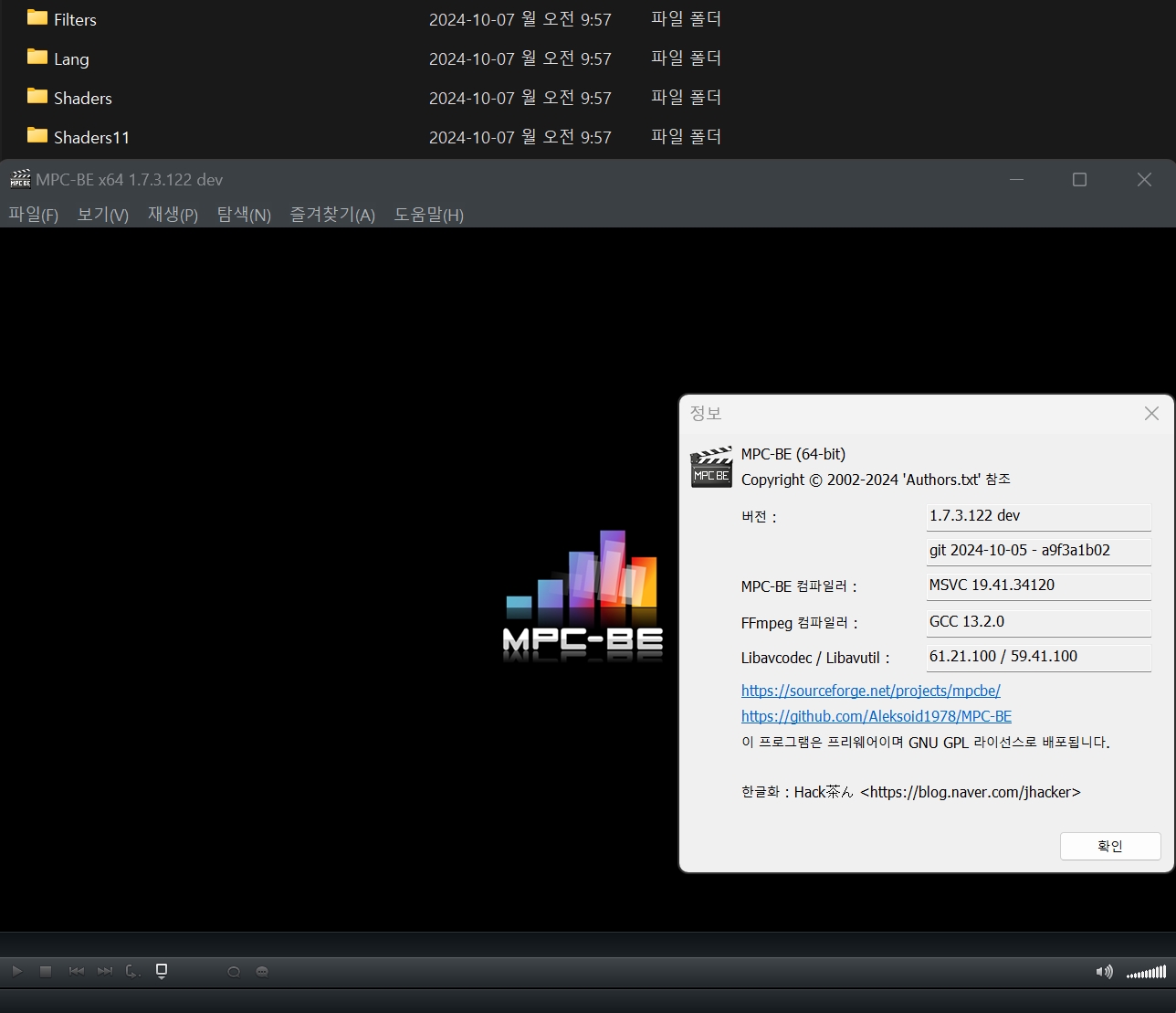The image size is (1176, 1013).
Task: Open the 재생(P) menu
Action: (x=173, y=215)
